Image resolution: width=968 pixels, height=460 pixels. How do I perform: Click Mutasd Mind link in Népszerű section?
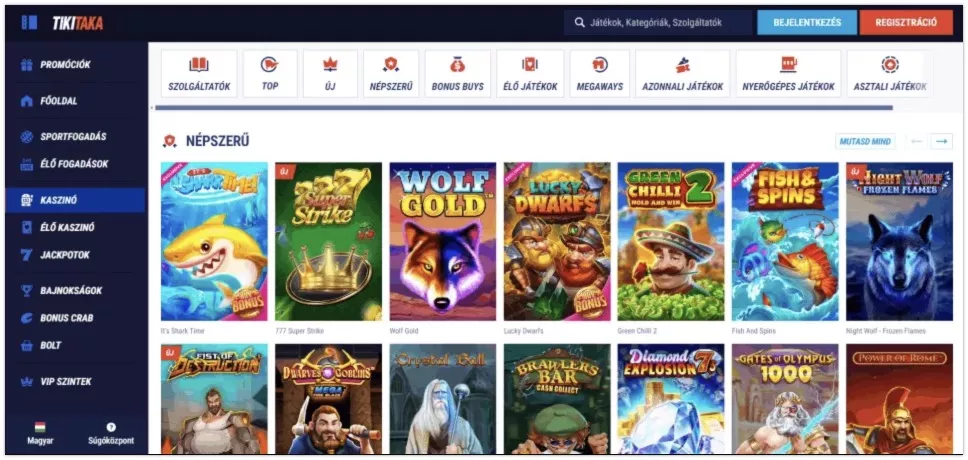(865, 141)
